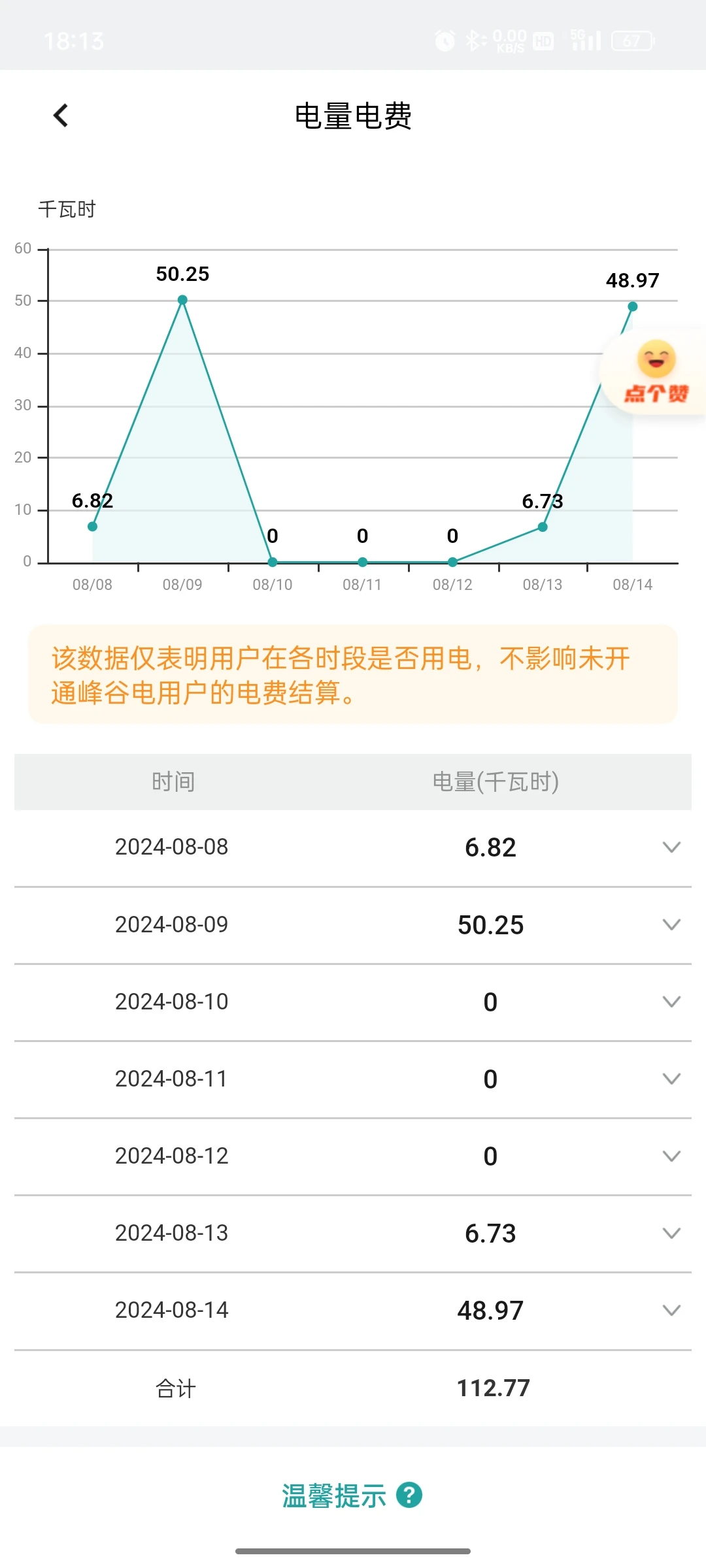706x1568 pixels.
Task: Tap the 6.73 chart point for 08/13
Action: [543, 527]
